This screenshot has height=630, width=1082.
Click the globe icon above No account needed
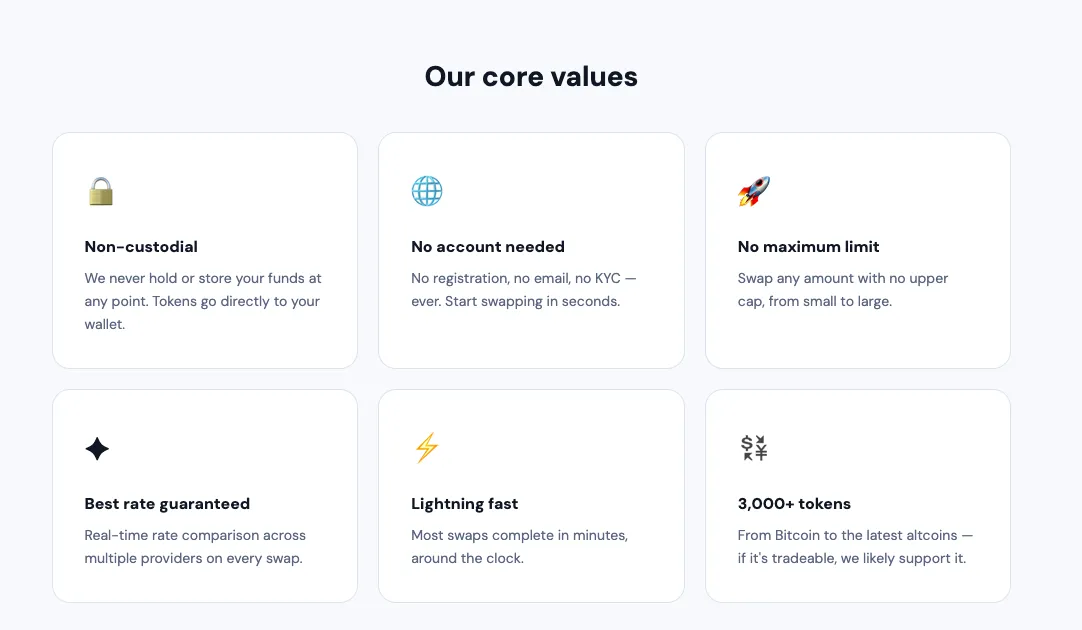point(427,191)
